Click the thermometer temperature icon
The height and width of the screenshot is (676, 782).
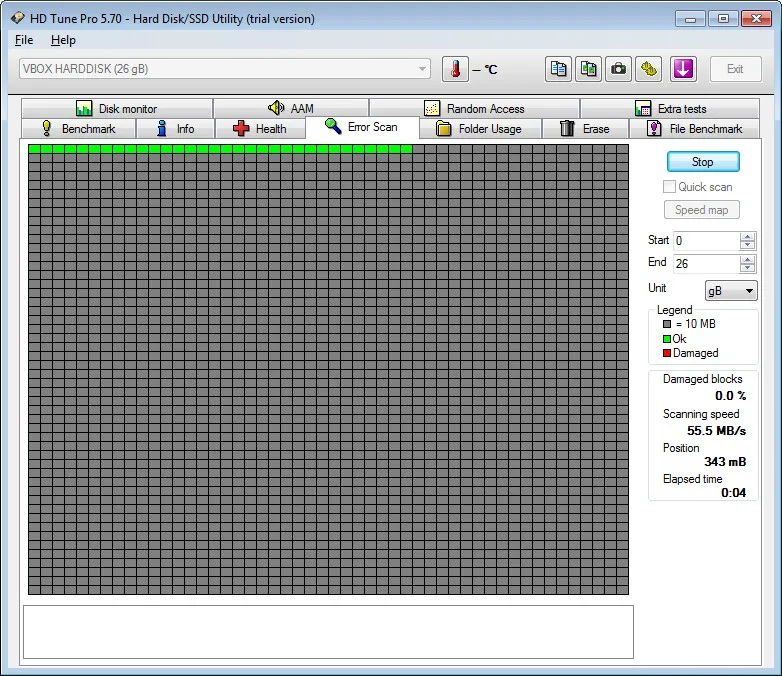point(455,69)
